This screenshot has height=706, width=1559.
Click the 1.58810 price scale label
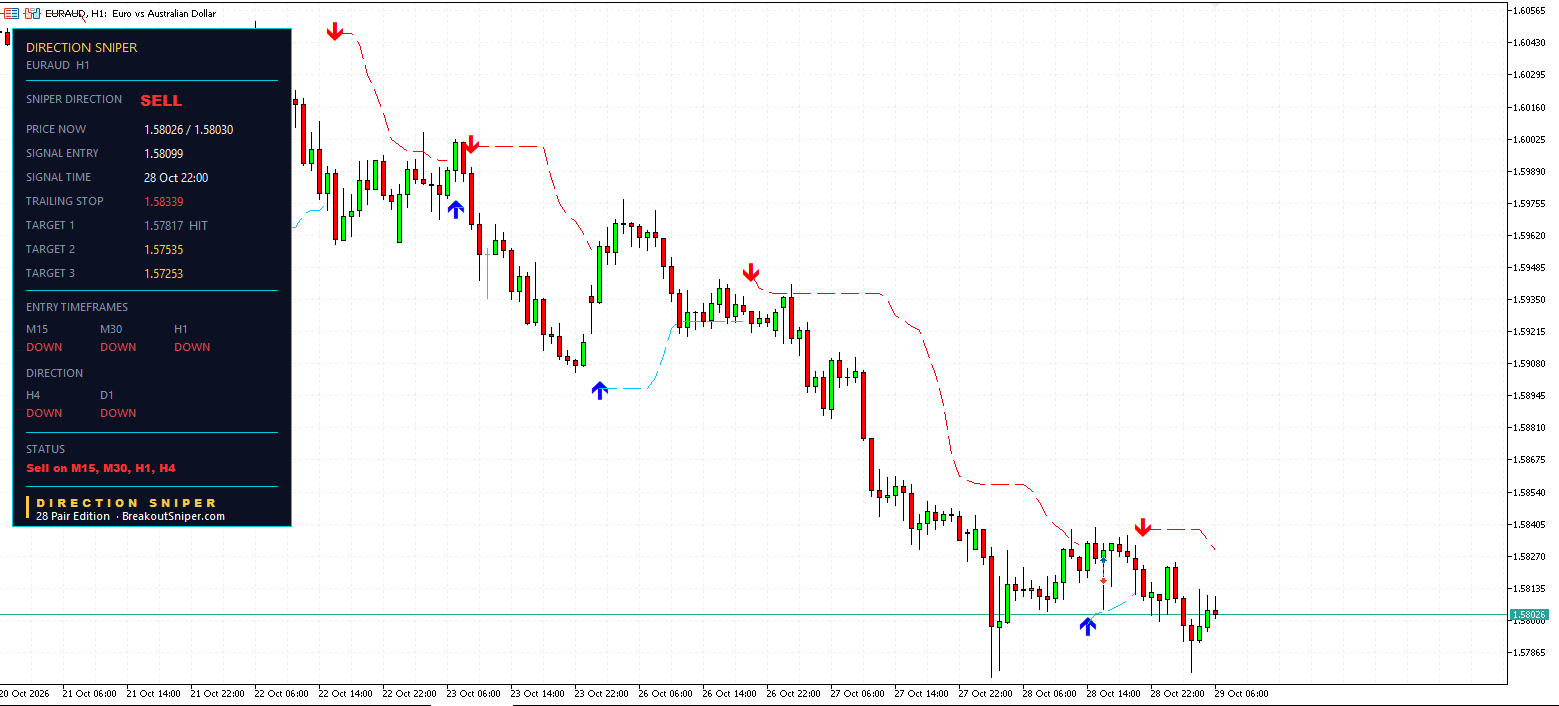point(1531,427)
